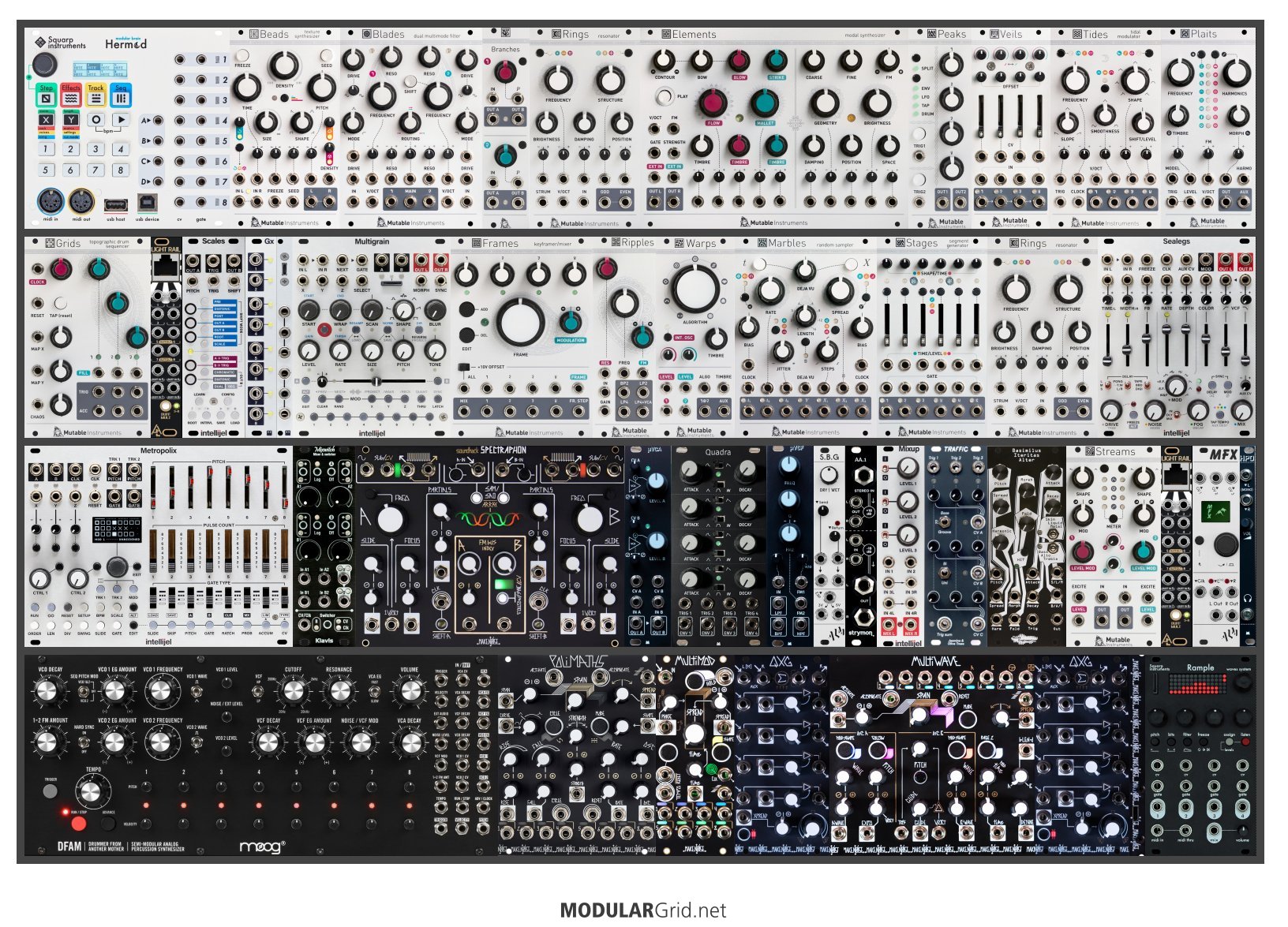Click the large FRAME knob on Frames
Image resolution: width=1288 pixels, height=927 pixels.
520,322
